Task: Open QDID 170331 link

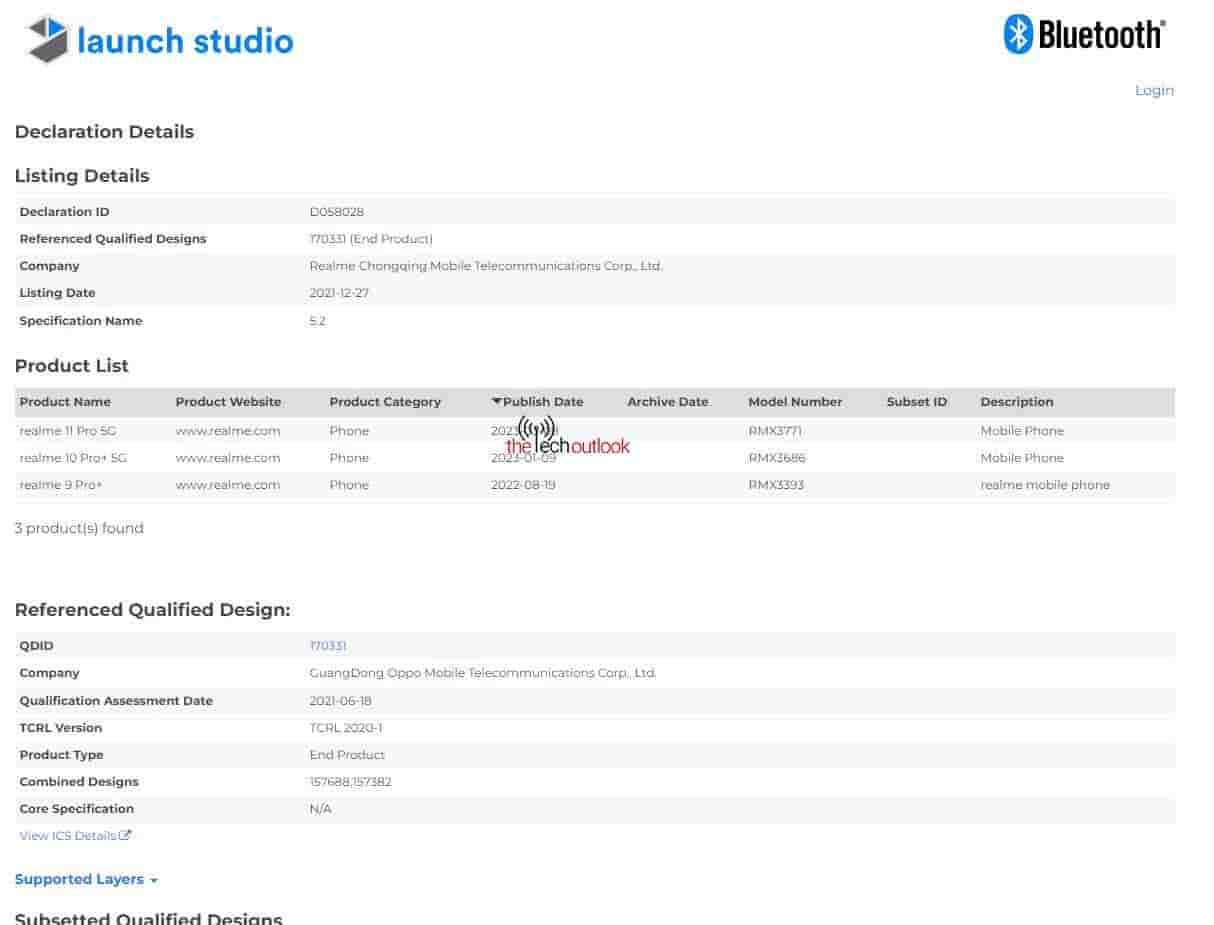Action: (x=327, y=646)
